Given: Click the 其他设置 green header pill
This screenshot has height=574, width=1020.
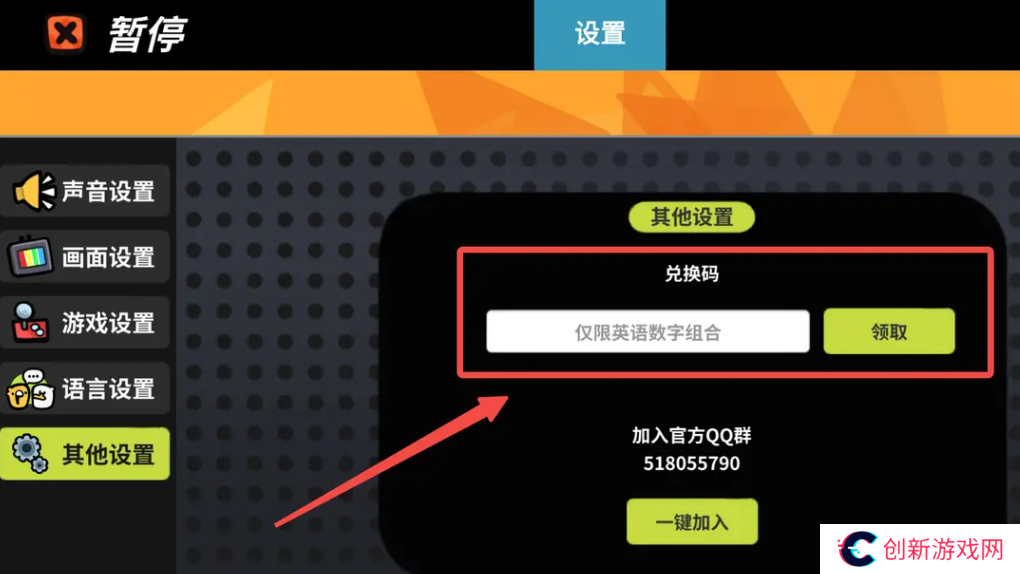Looking at the screenshot, I should coord(691,217).
